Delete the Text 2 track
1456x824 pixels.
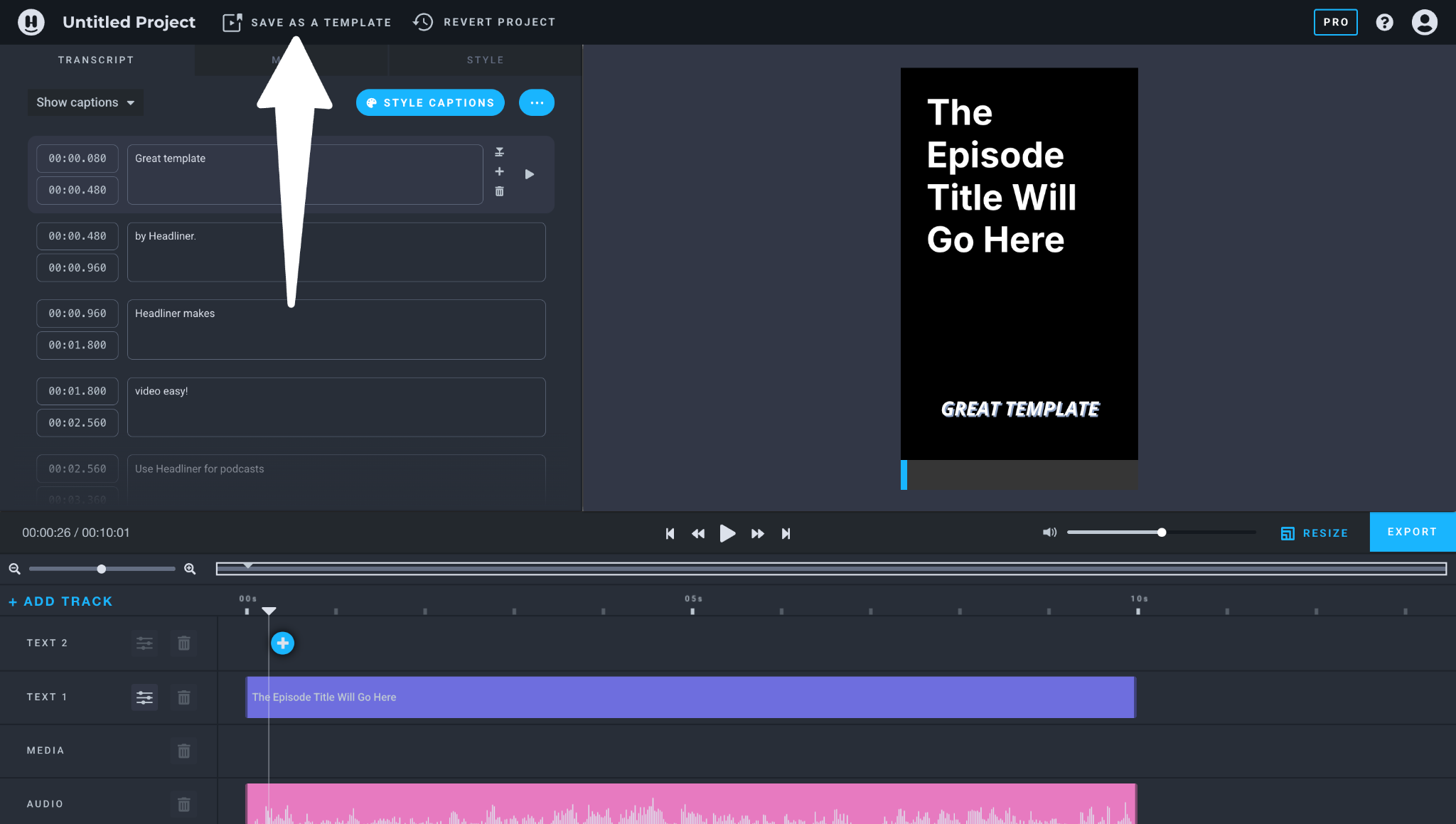183,643
